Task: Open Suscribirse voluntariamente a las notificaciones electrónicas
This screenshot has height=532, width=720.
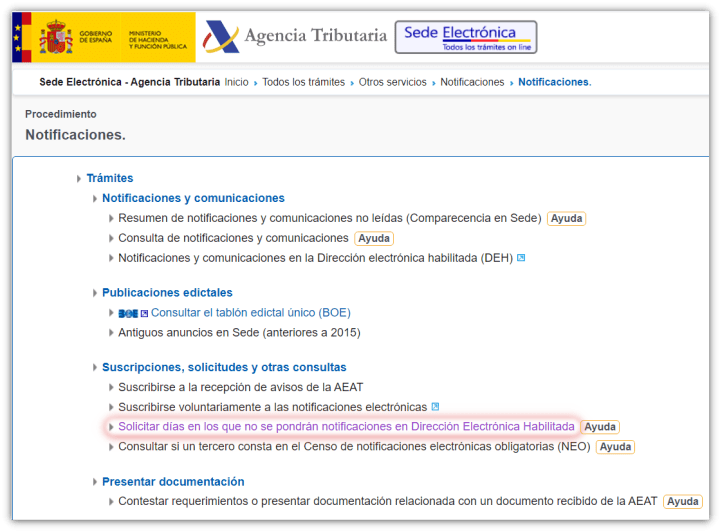Action: click(273, 407)
